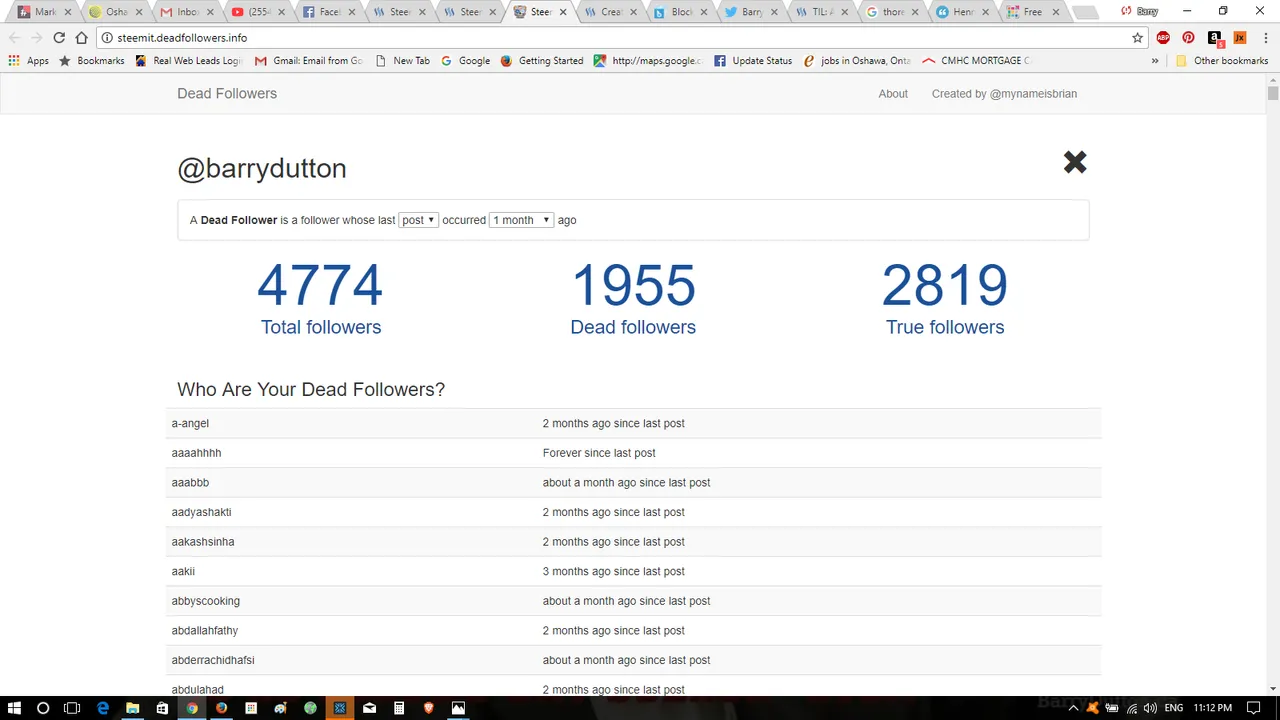The image size is (1280, 720).
Task: Open the About link in the navbar
Action: click(x=893, y=94)
